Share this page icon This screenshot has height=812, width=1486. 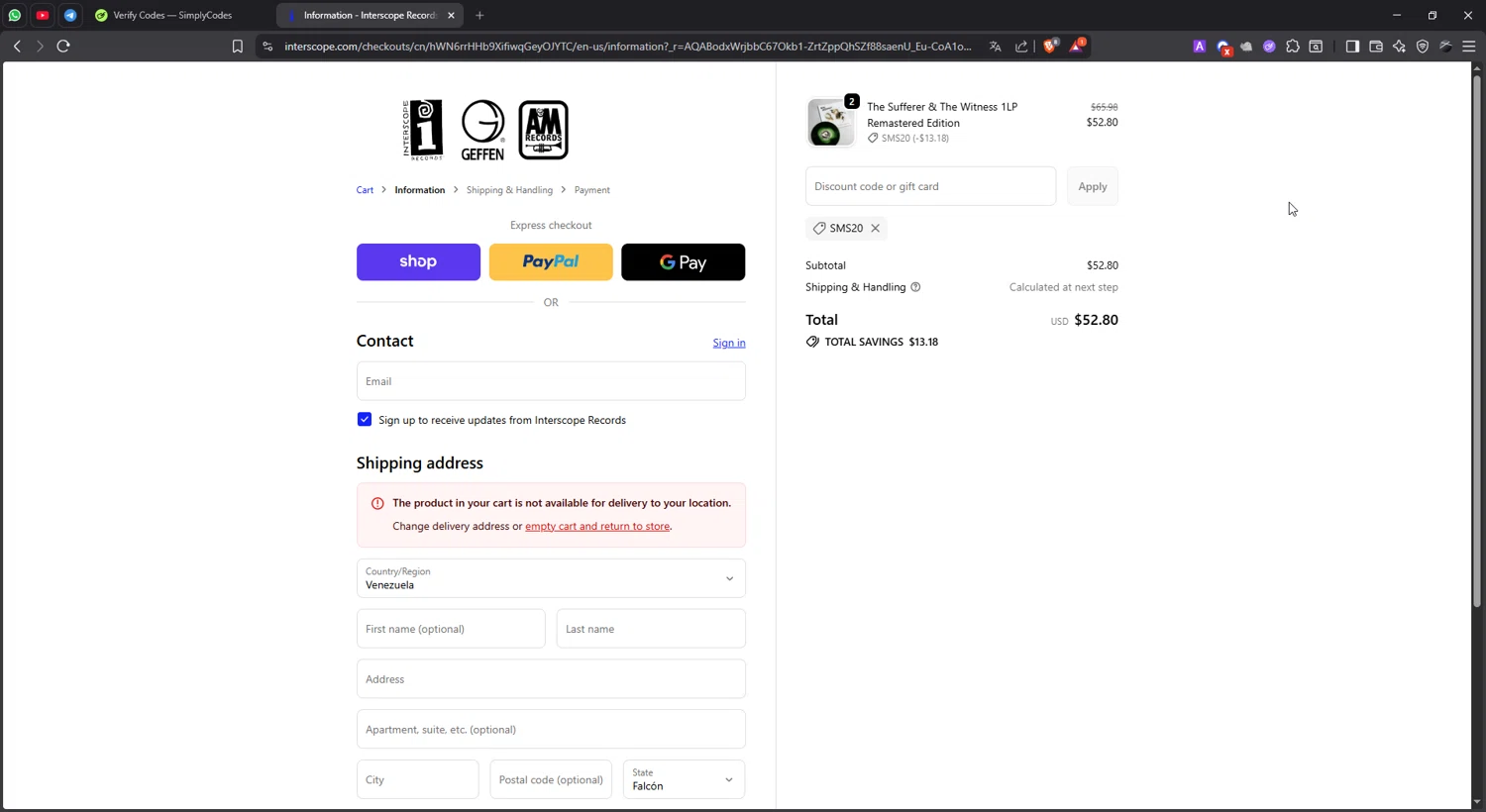coord(1021,46)
